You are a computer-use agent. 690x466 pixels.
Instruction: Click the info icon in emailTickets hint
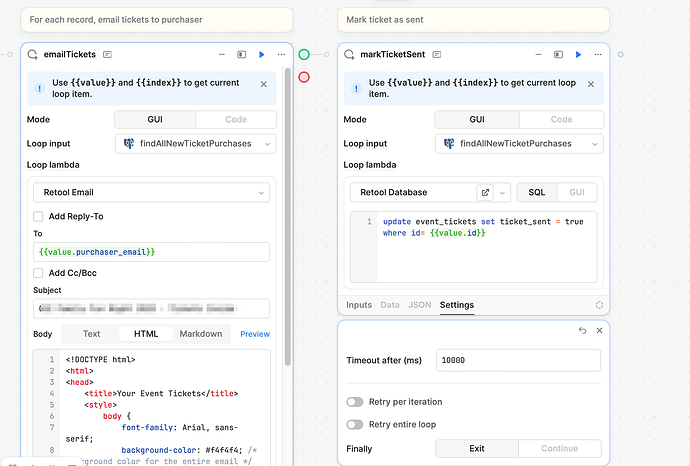pyautogui.click(x=40, y=88)
